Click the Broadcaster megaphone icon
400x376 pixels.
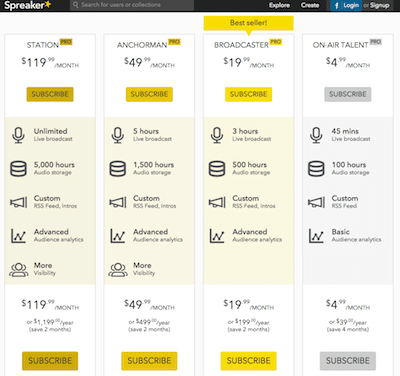coord(217,202)
